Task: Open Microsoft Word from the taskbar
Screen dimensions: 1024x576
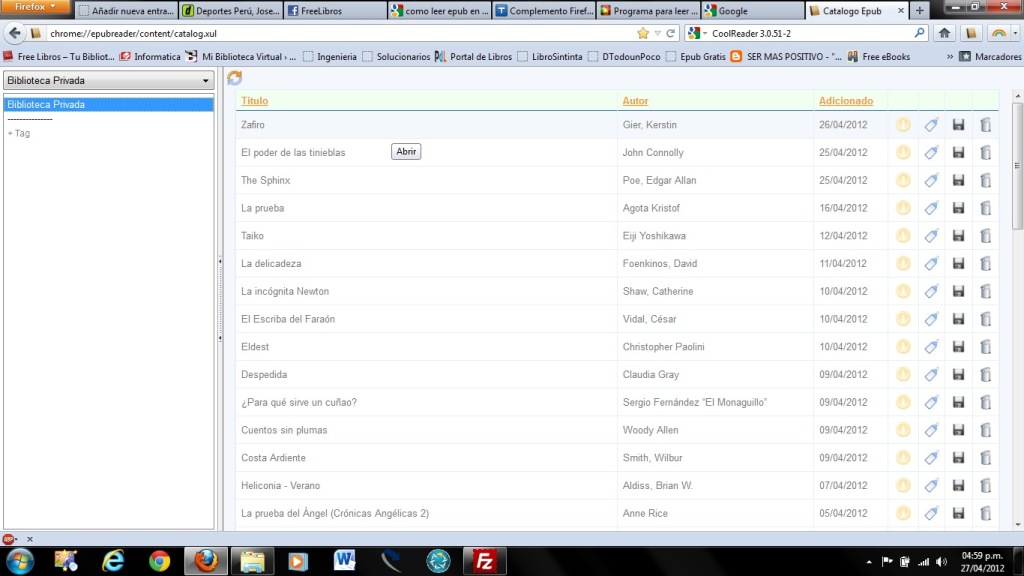Action: 344,560
